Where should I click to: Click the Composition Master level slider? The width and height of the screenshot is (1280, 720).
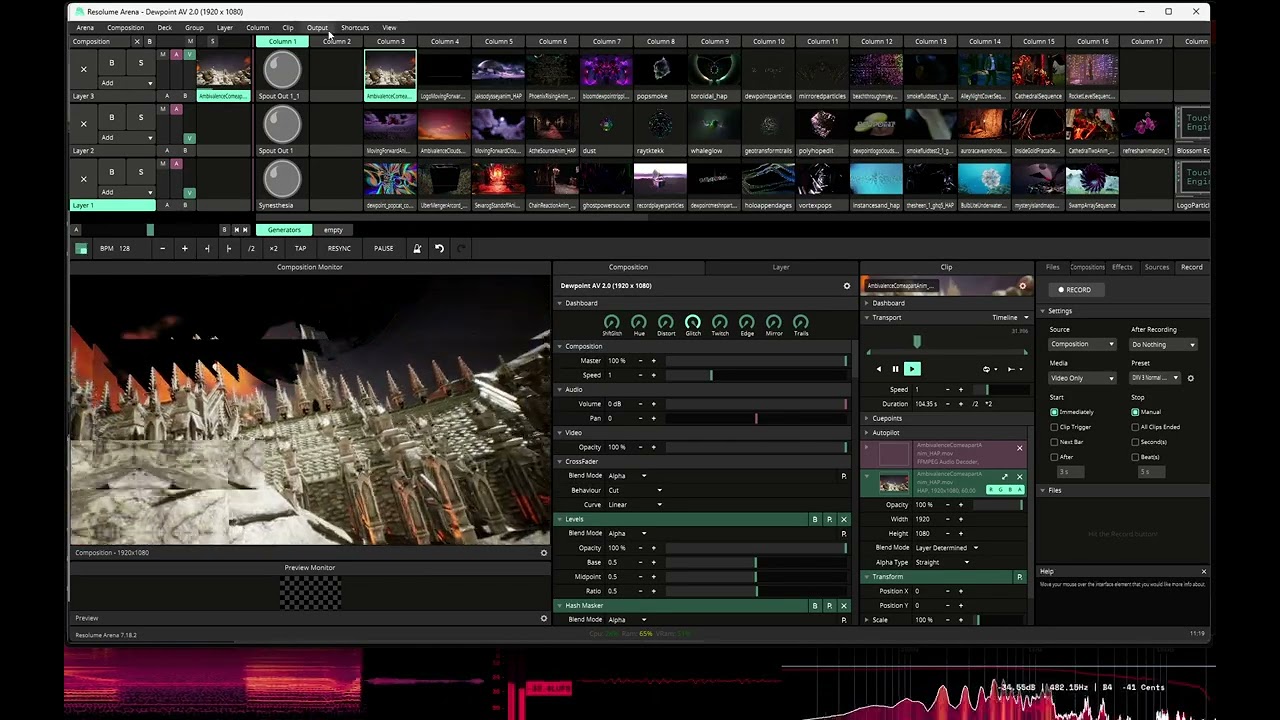(755, 361)
